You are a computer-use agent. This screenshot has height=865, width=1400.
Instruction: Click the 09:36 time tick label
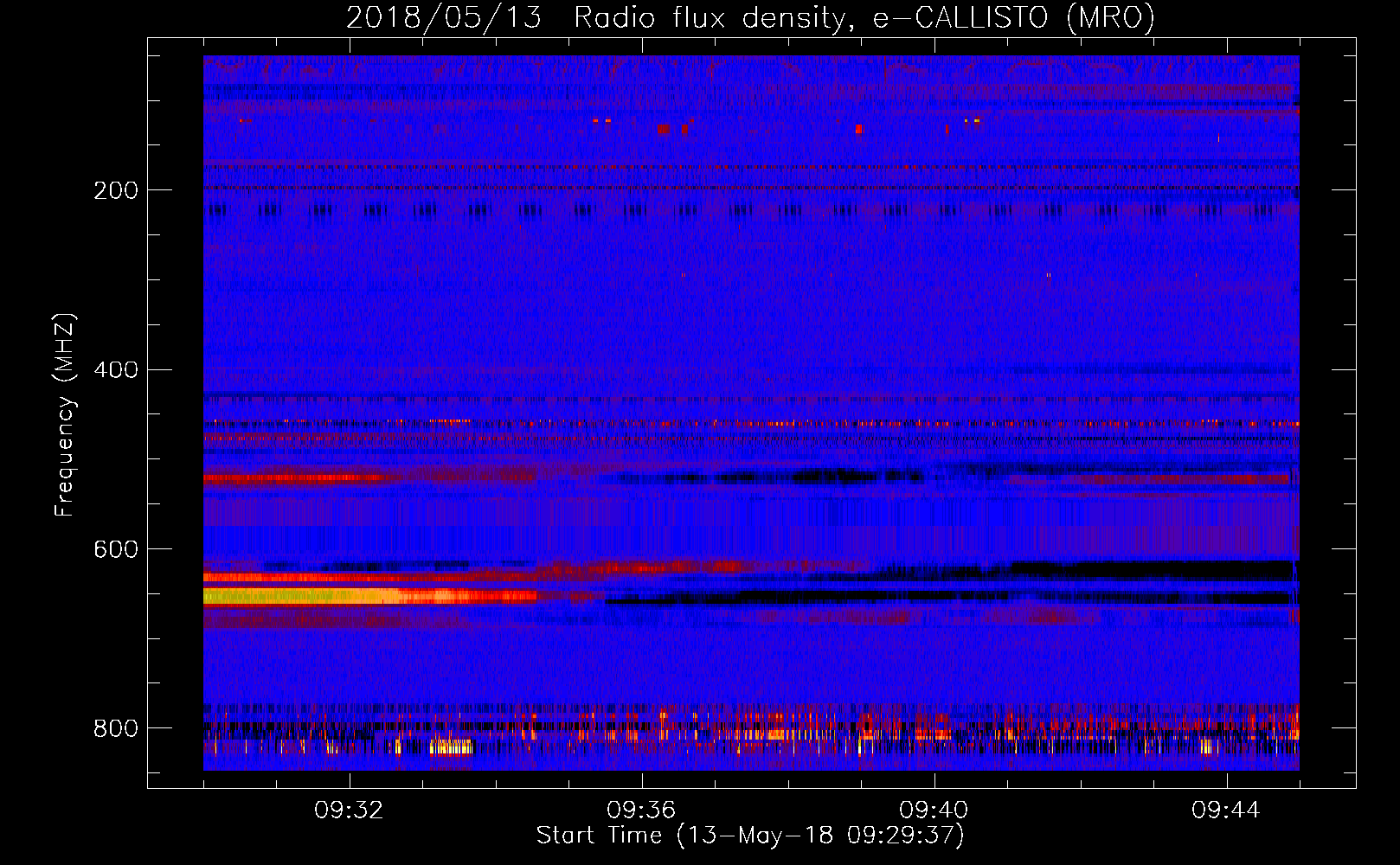point(641,811)
